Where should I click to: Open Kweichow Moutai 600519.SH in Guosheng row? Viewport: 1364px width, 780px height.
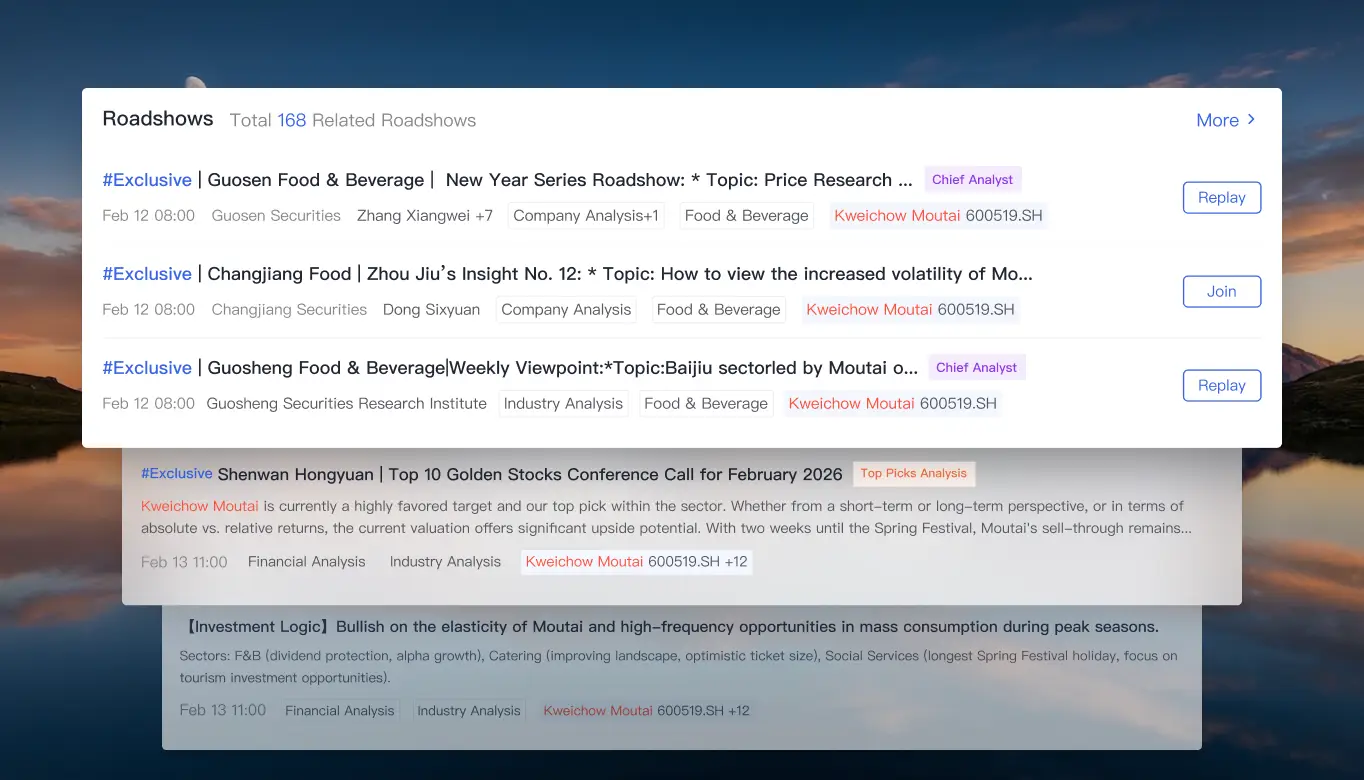893,404
